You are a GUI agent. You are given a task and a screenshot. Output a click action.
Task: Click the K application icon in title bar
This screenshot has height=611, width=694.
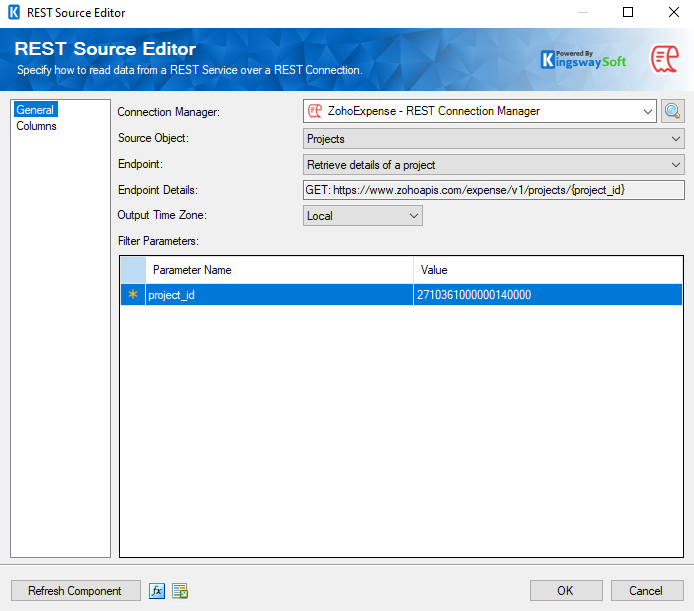pos(14,12)
